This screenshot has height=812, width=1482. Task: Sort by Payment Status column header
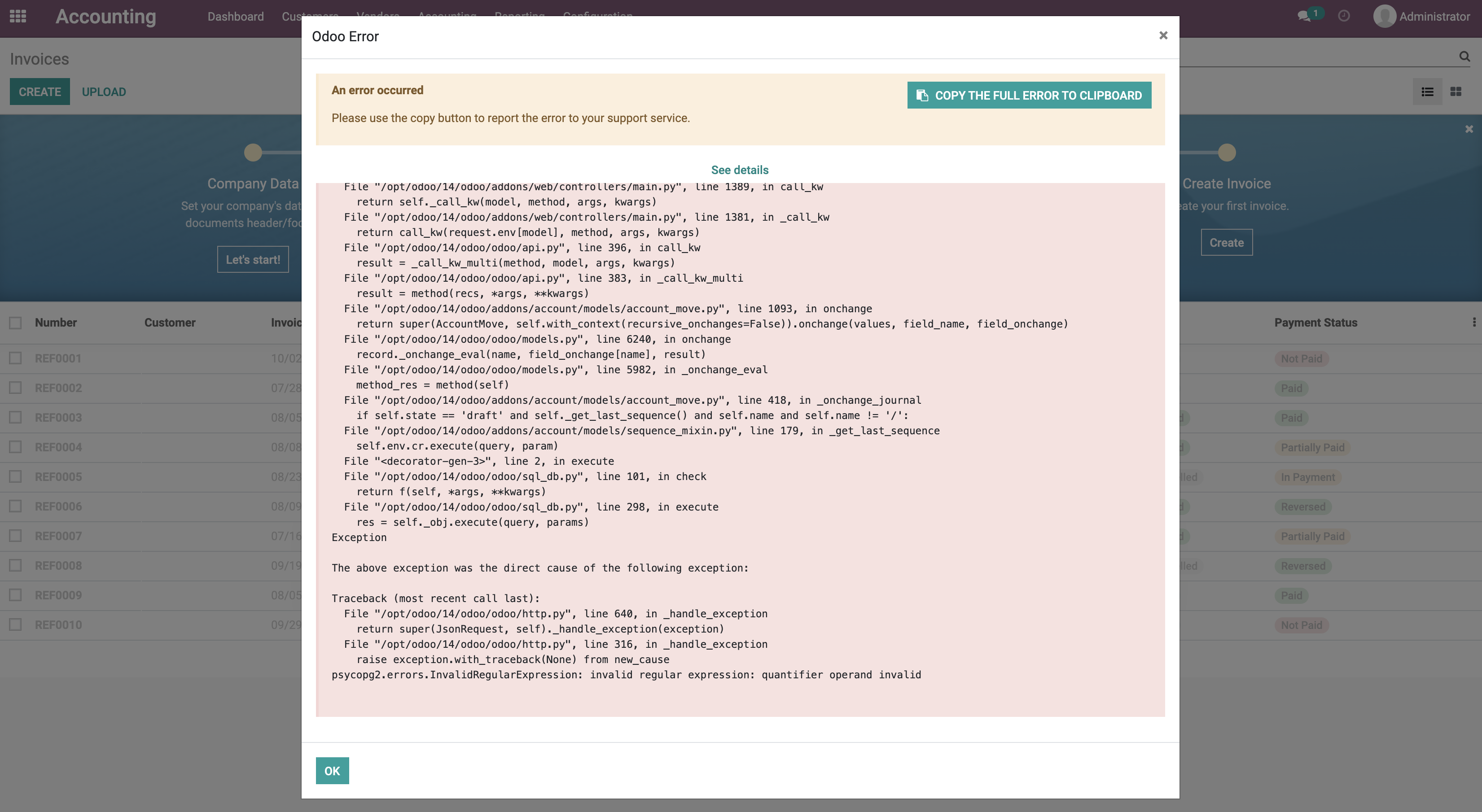tap(1315, 323)
